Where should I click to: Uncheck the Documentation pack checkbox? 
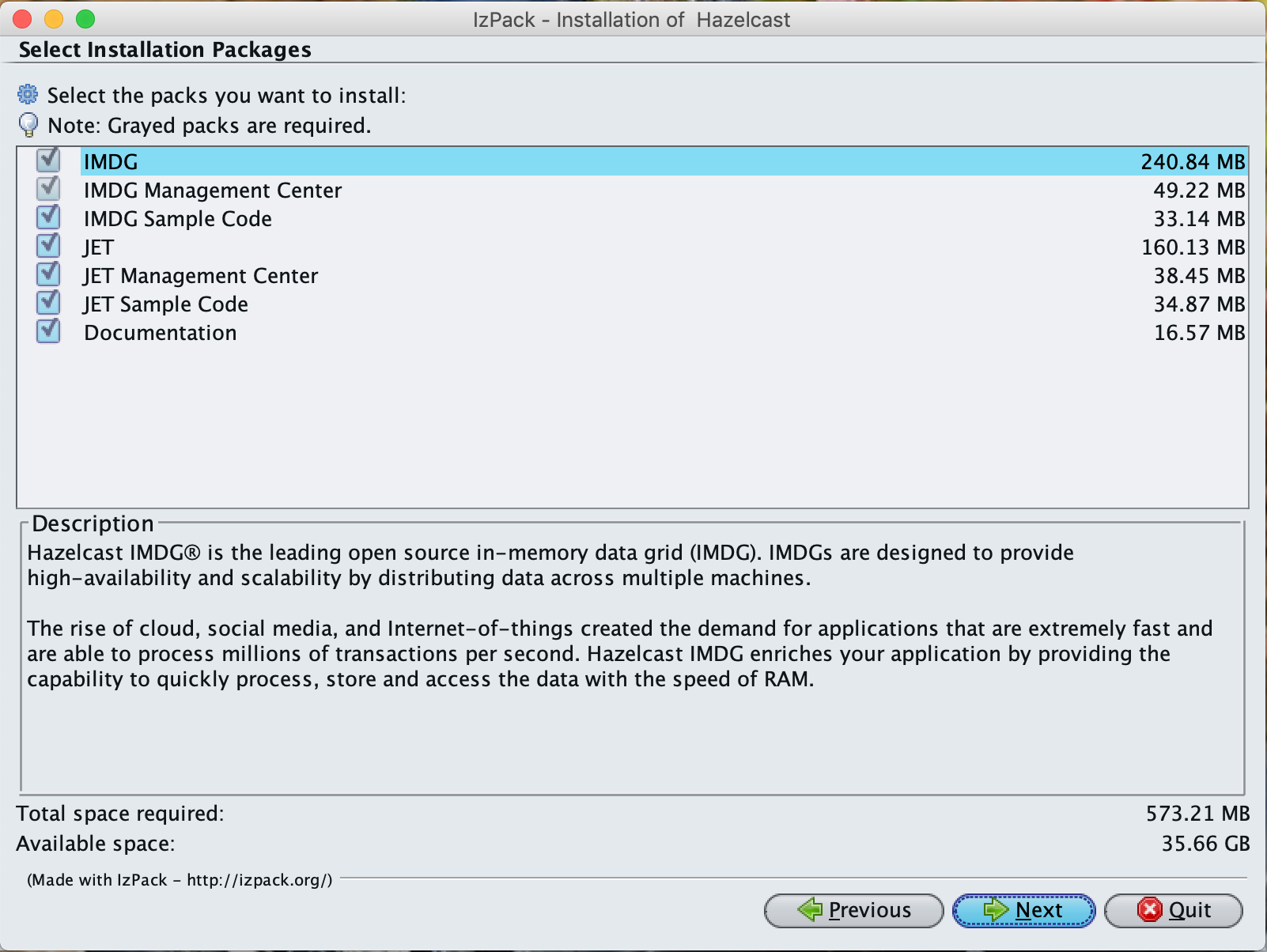click(48, 331)
